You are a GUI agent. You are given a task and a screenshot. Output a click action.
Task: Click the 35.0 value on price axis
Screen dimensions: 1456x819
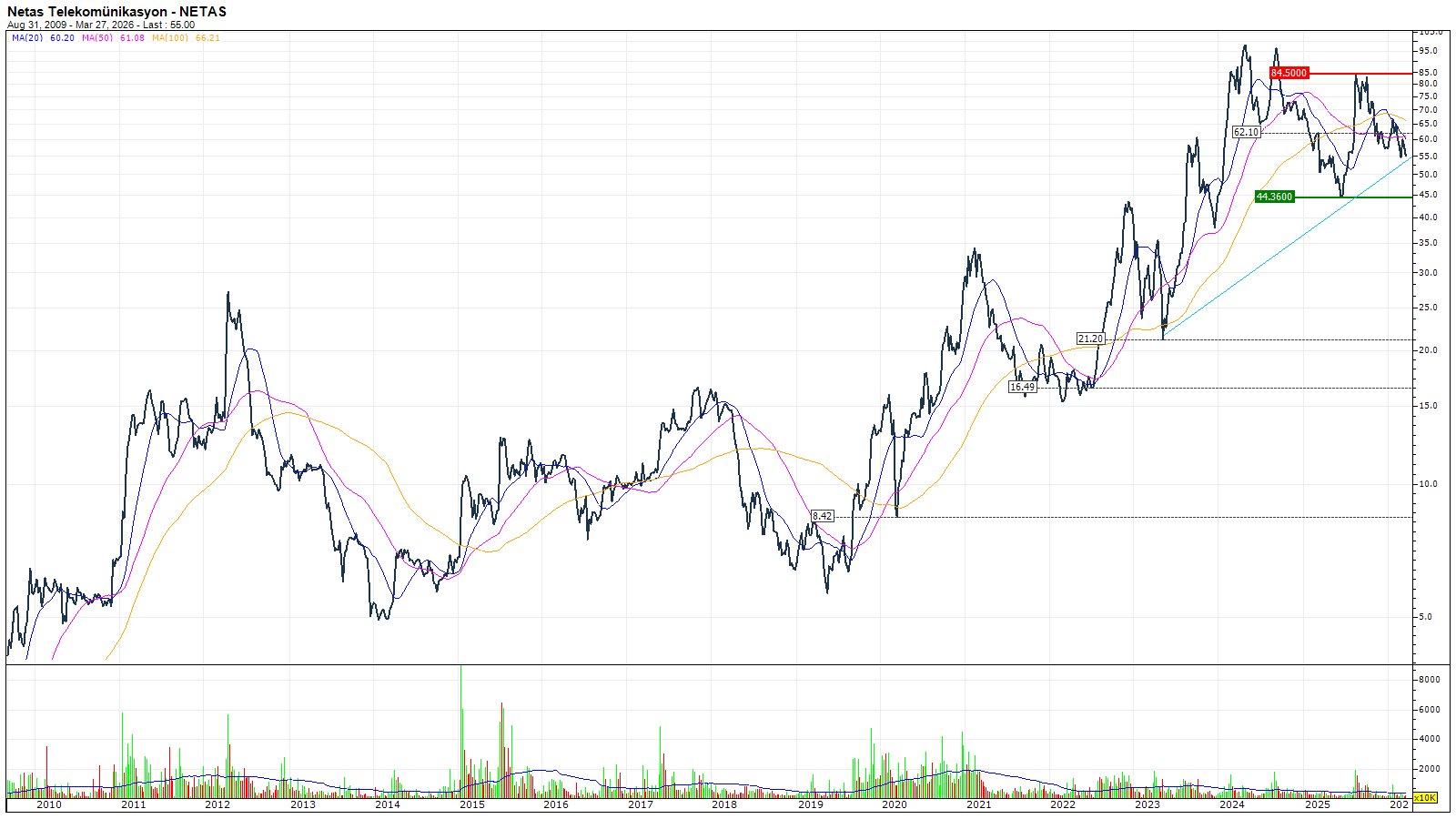1428,243
